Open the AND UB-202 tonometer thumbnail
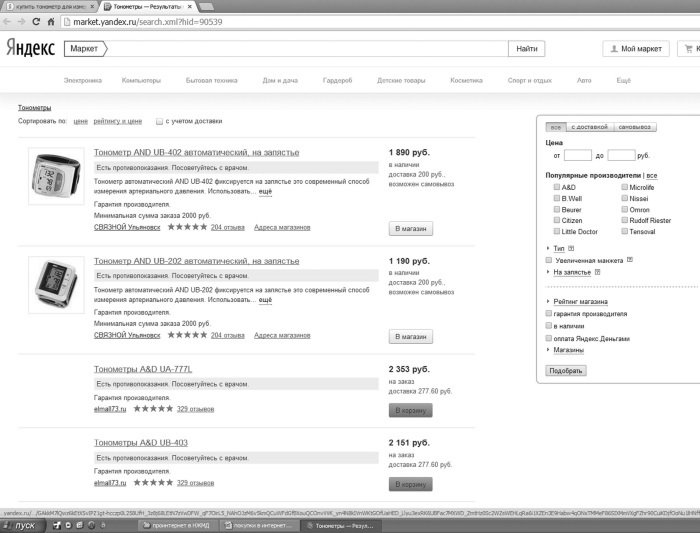Image resolution: width=700 pixels, height=533 pixels. point(56,285)
